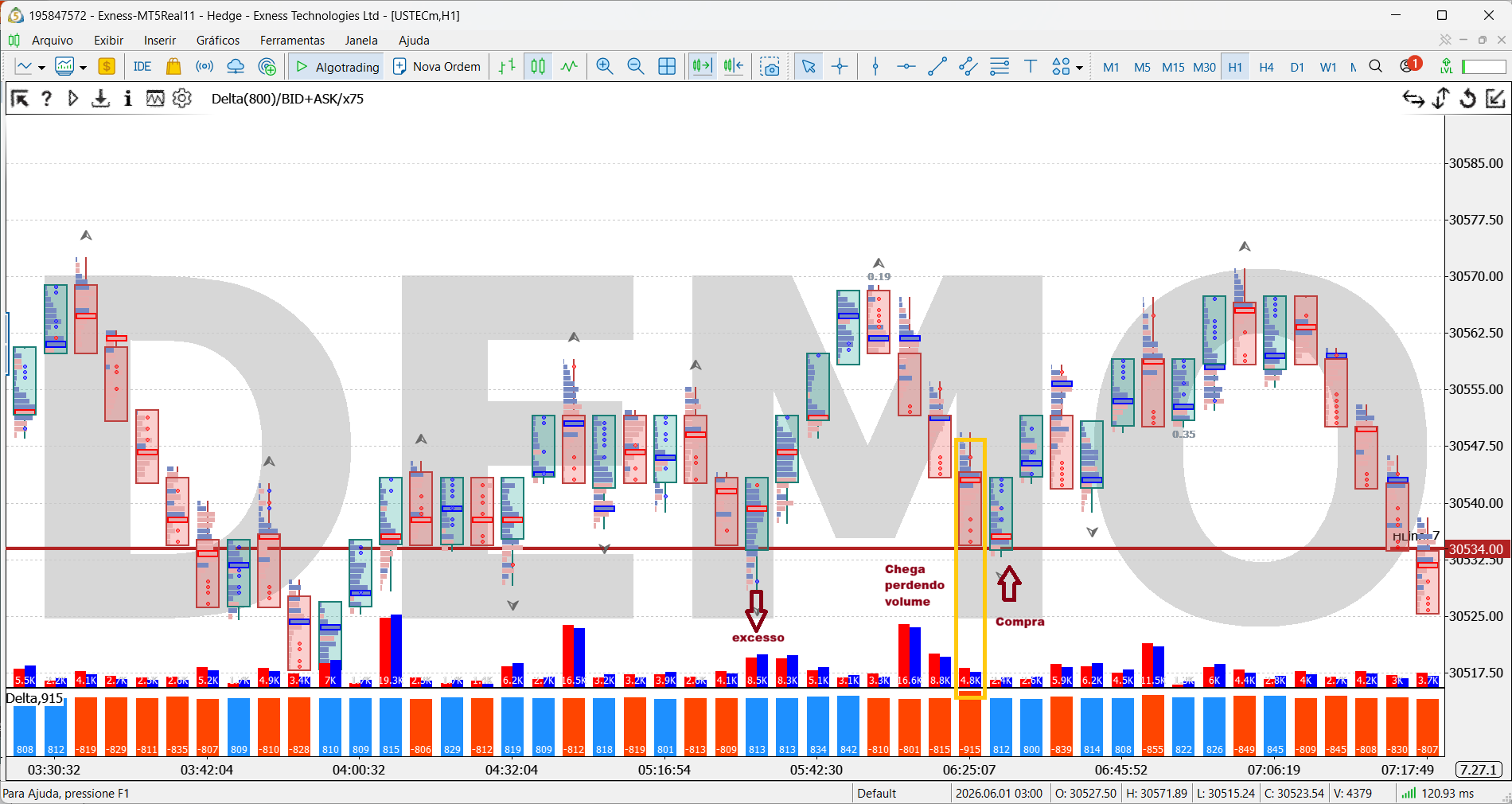The width and height of the screenshot is (1512, 804).
Task: Click Nova Ordem to create order
Action: point(438,67)
